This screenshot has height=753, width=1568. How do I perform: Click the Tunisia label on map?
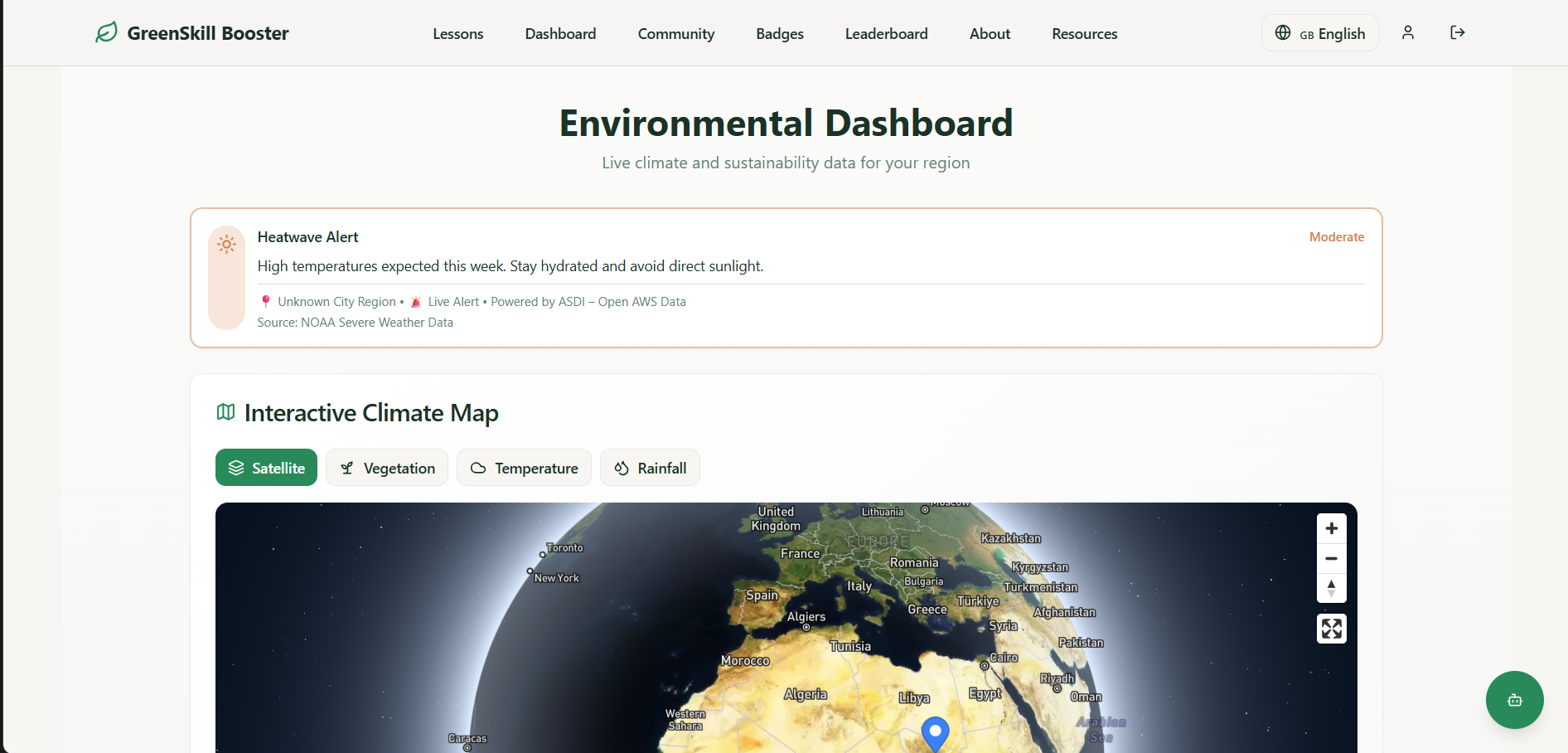pos(850,646)
